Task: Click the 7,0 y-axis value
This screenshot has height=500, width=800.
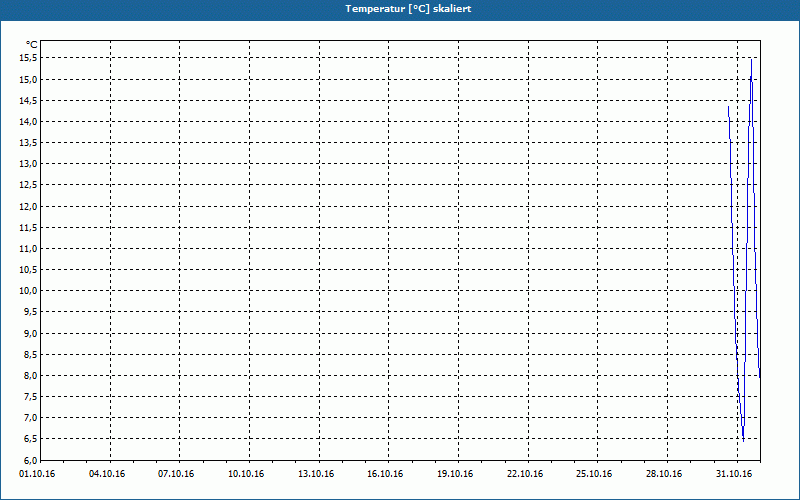Action: pos(31,418)
